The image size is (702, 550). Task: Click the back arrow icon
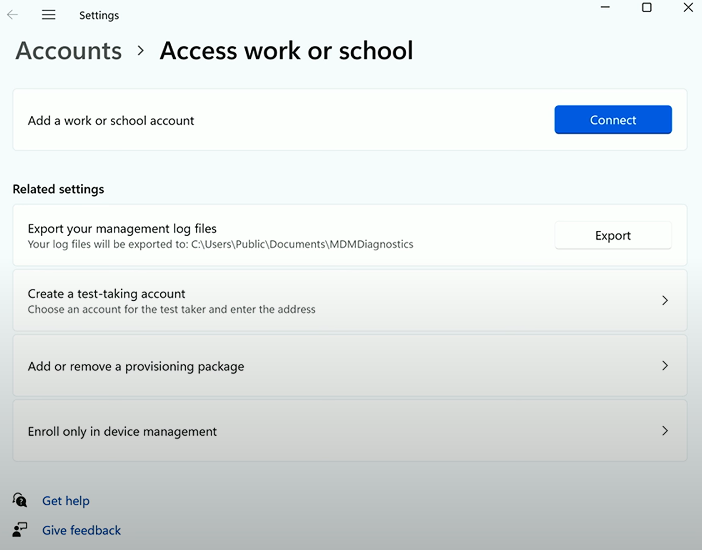[x=13, y=15]
